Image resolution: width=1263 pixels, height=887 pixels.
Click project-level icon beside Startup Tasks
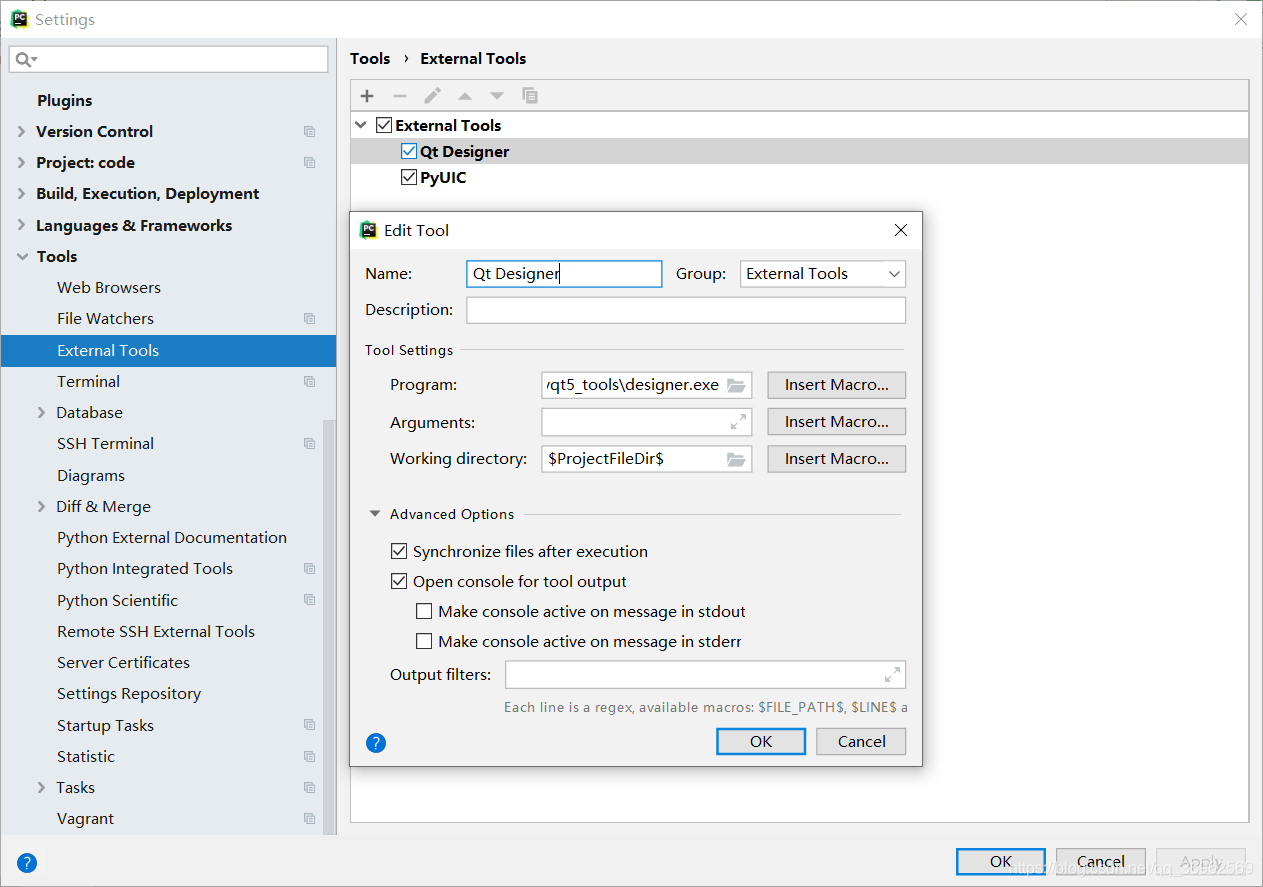(x=309, y=725)
